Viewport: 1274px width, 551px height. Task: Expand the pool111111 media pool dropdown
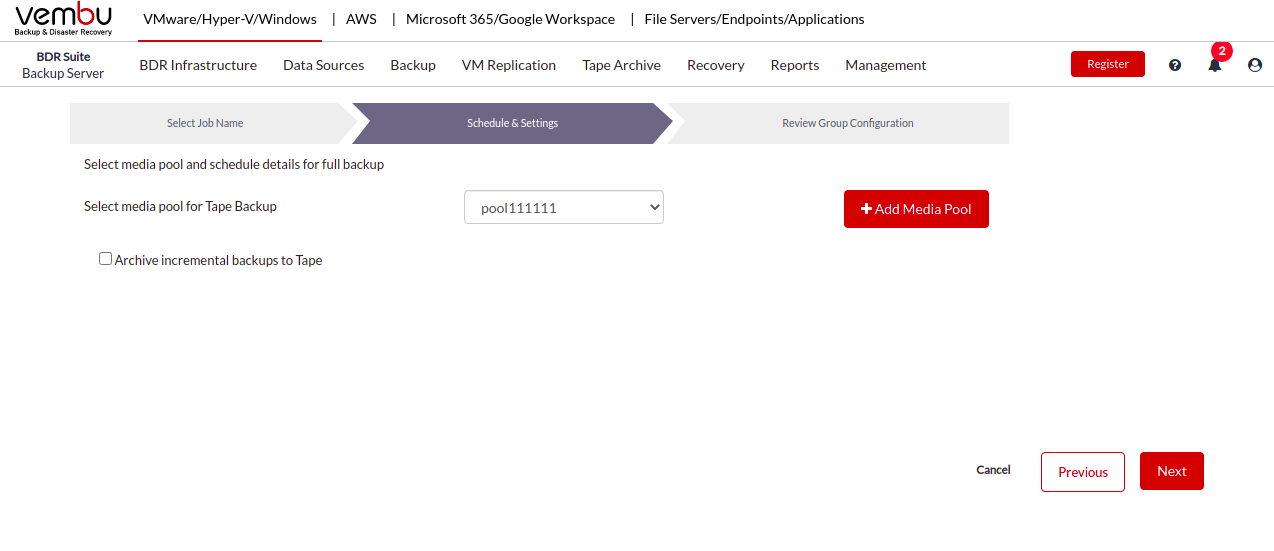pyautogui.click(x=564, y=207)
